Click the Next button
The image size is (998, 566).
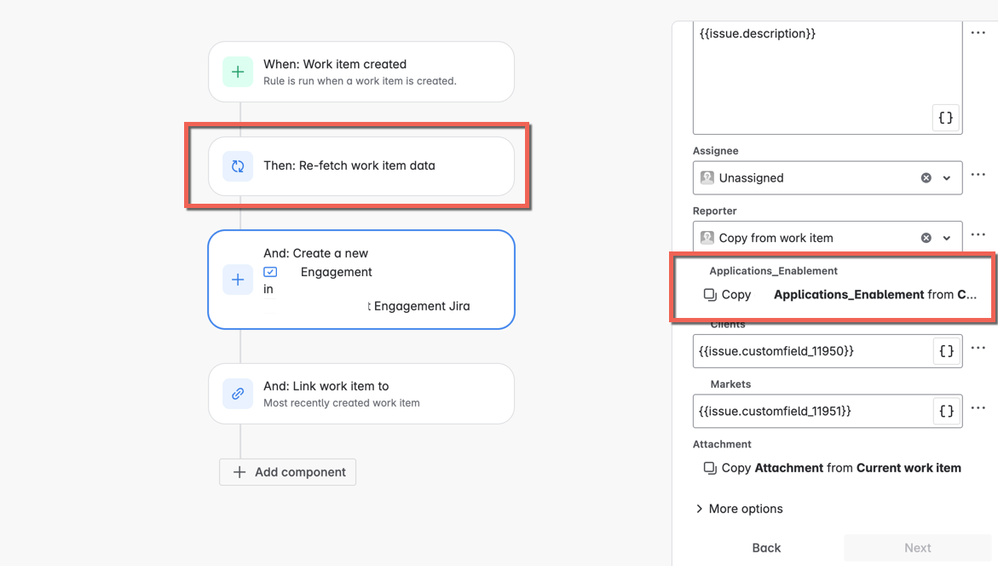917,548
